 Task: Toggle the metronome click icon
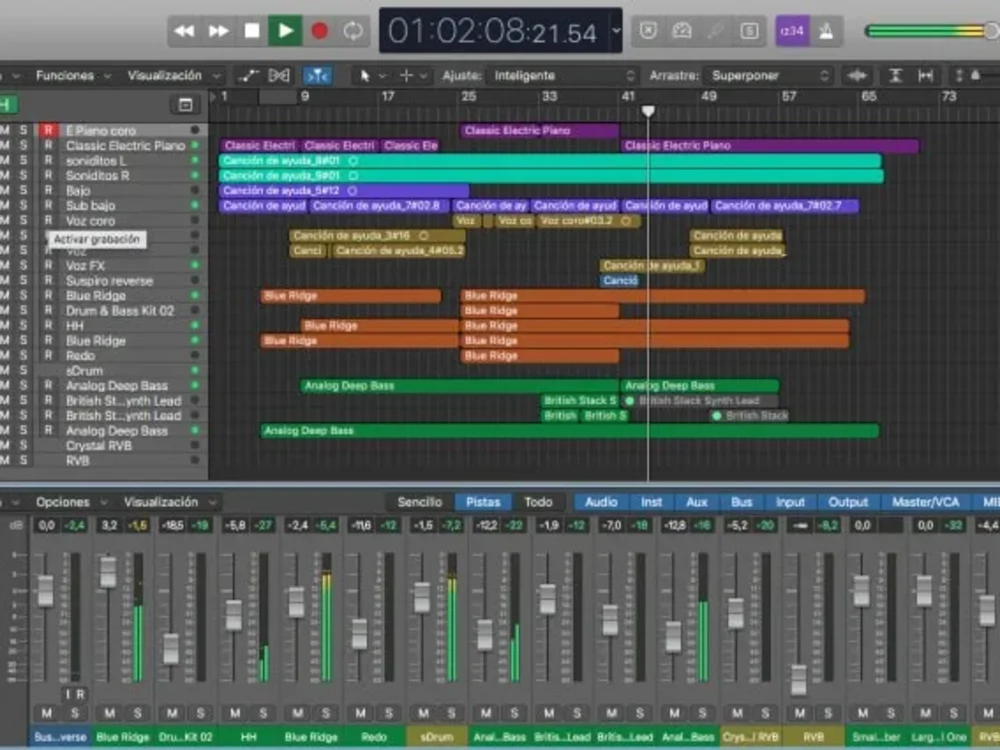point(826,31)
